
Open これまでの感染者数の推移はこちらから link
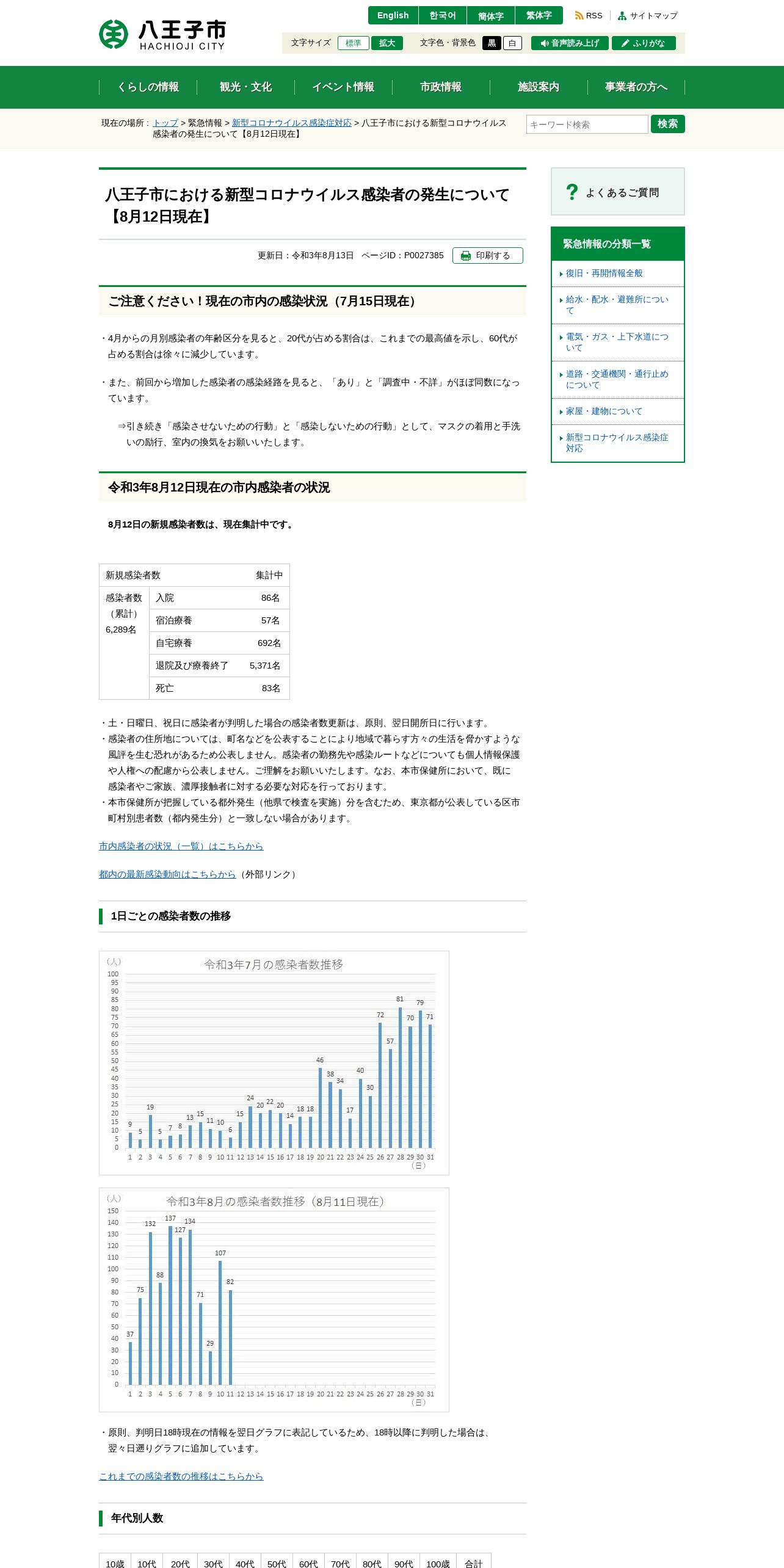tap(181, 1476)
